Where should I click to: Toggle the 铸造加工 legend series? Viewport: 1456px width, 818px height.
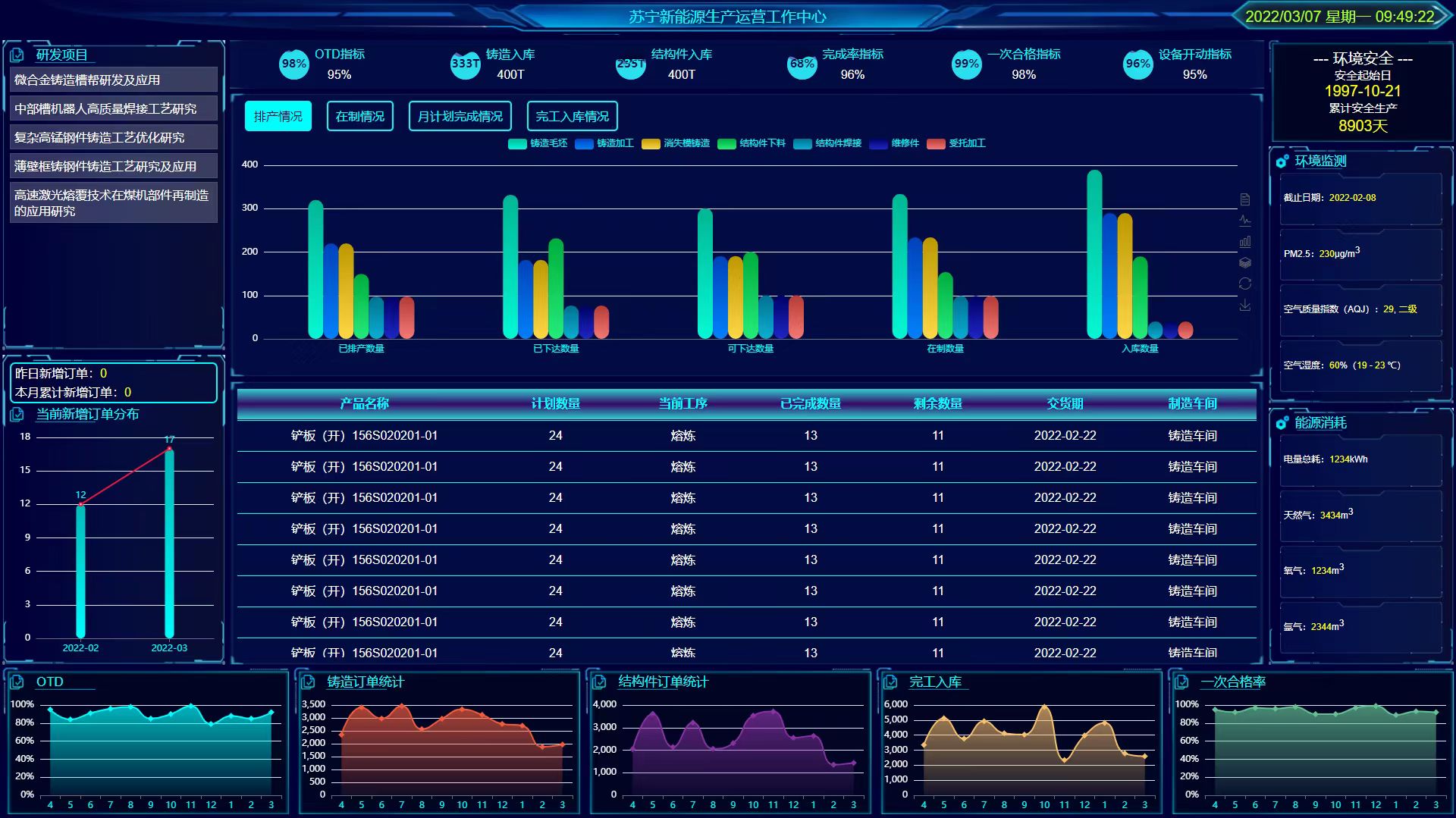604,143
